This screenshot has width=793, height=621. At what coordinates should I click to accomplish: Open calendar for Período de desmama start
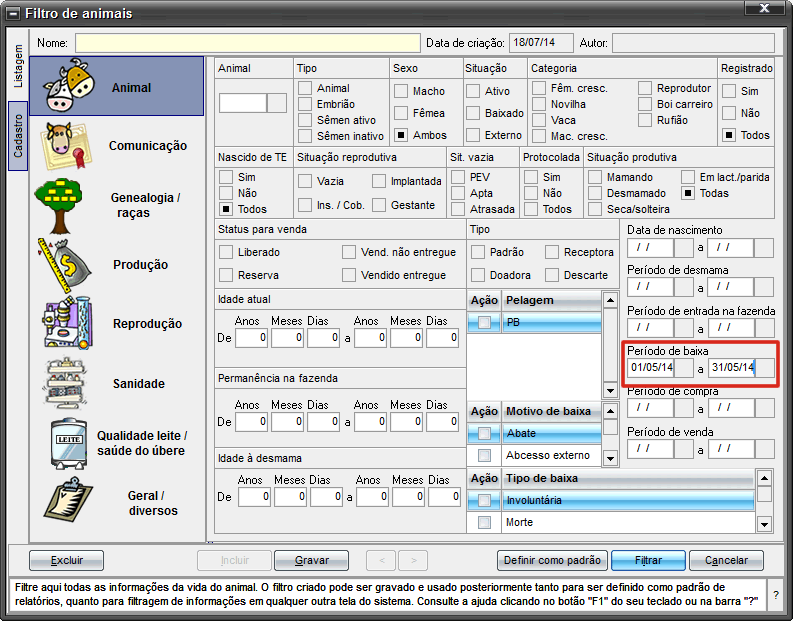[x=684, y=287]
